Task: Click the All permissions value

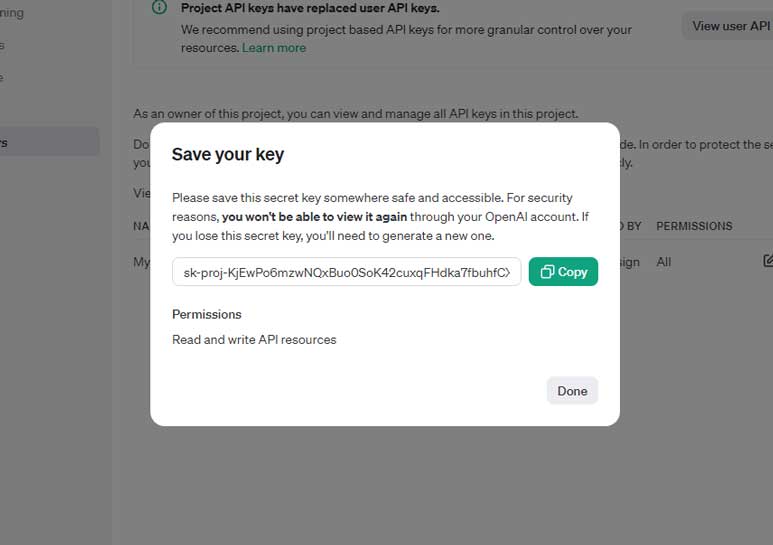Action: pyautogui.click(x=663, y=262)
